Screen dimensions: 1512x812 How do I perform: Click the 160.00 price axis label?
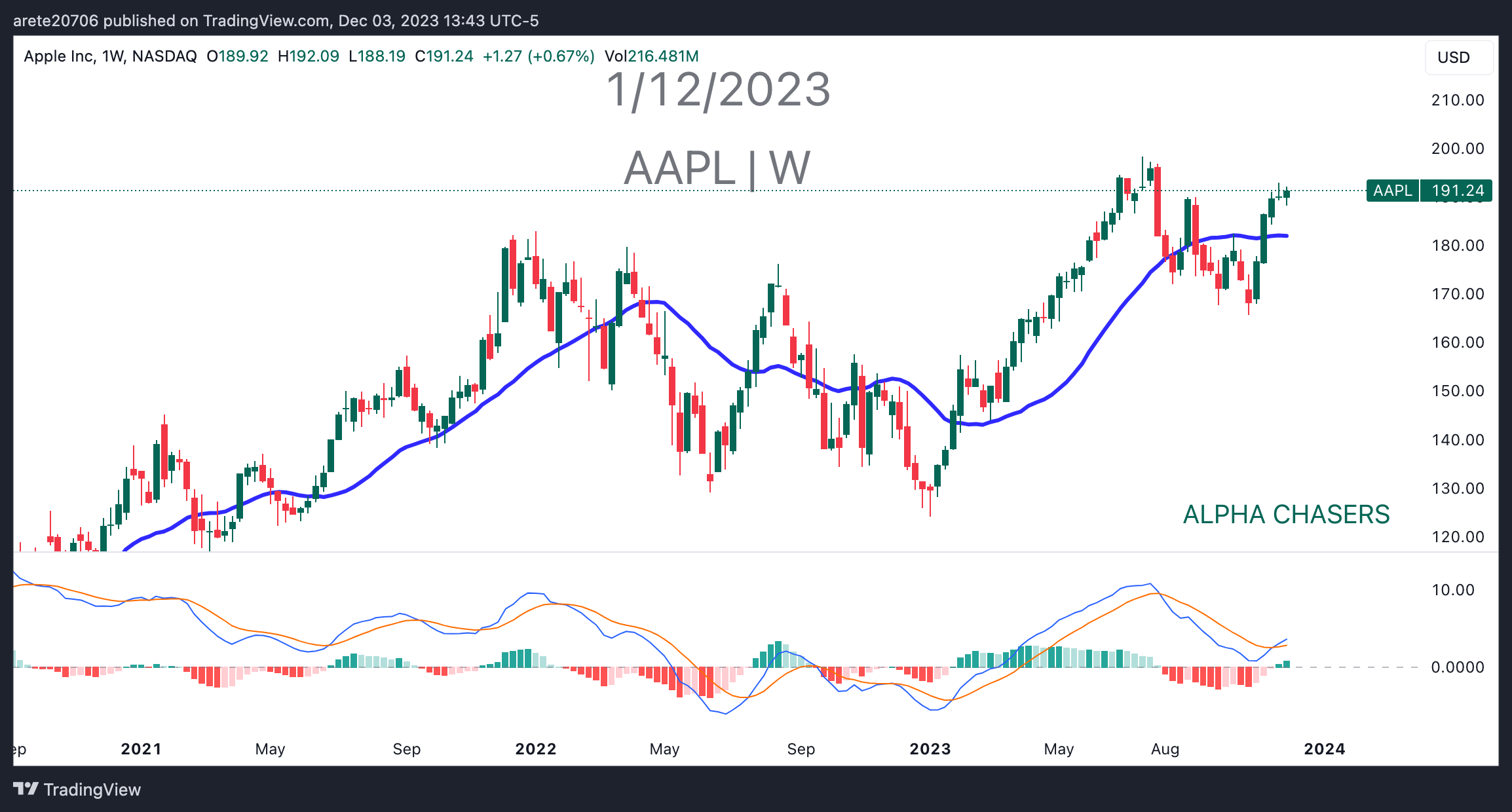pos(1458,342)
